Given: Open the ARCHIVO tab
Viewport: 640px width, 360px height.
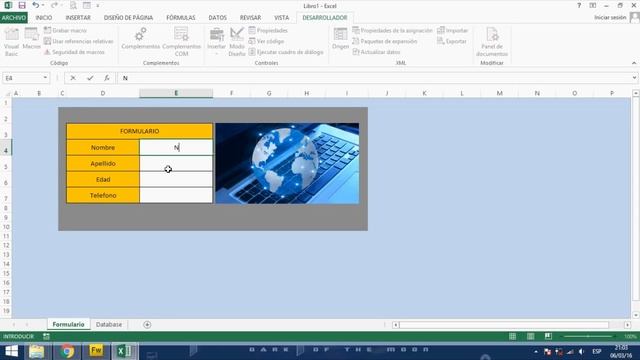Looking at the screenshot, I should 14,18.
